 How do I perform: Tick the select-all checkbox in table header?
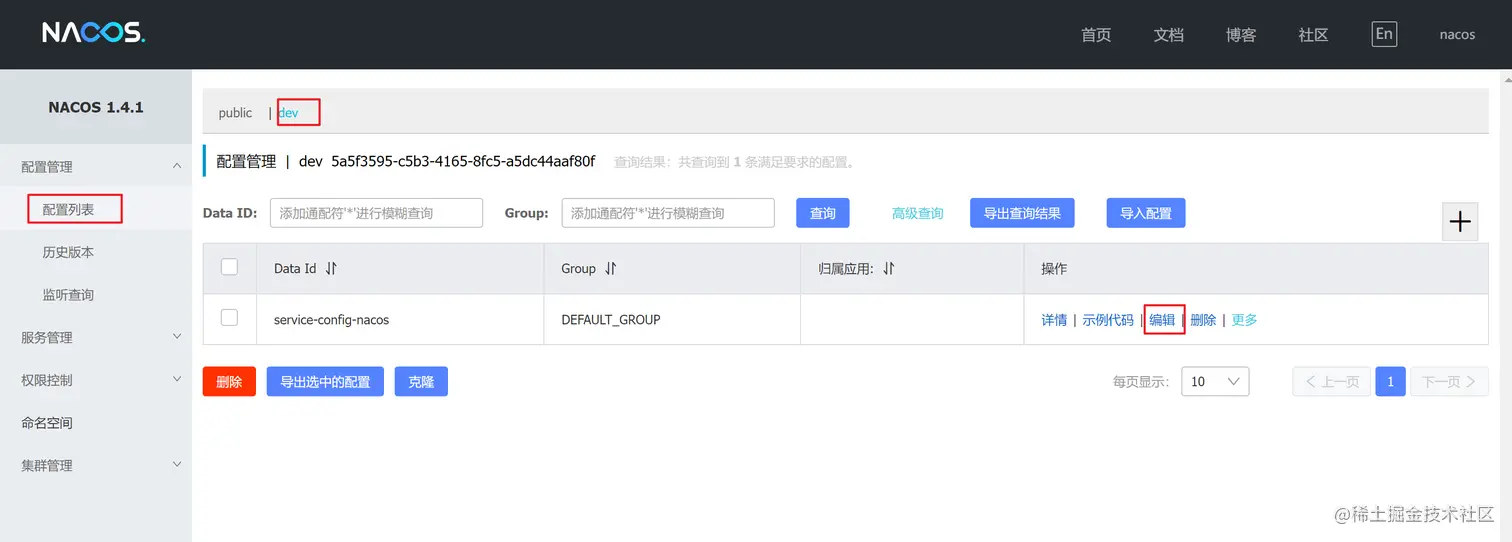(229, 267)
